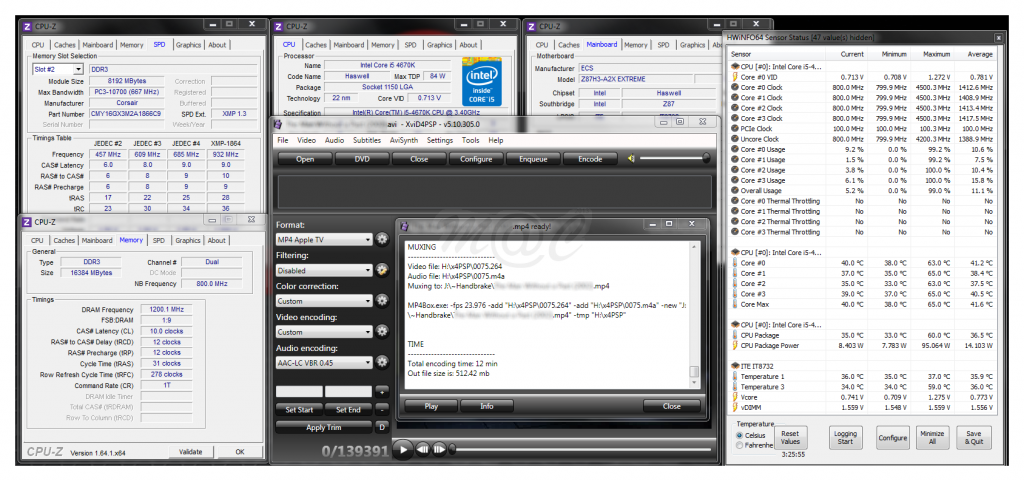This screenshot has height=480, width=1024.
Task: Select the Celsius temperature option
Action: coord(740,436)
